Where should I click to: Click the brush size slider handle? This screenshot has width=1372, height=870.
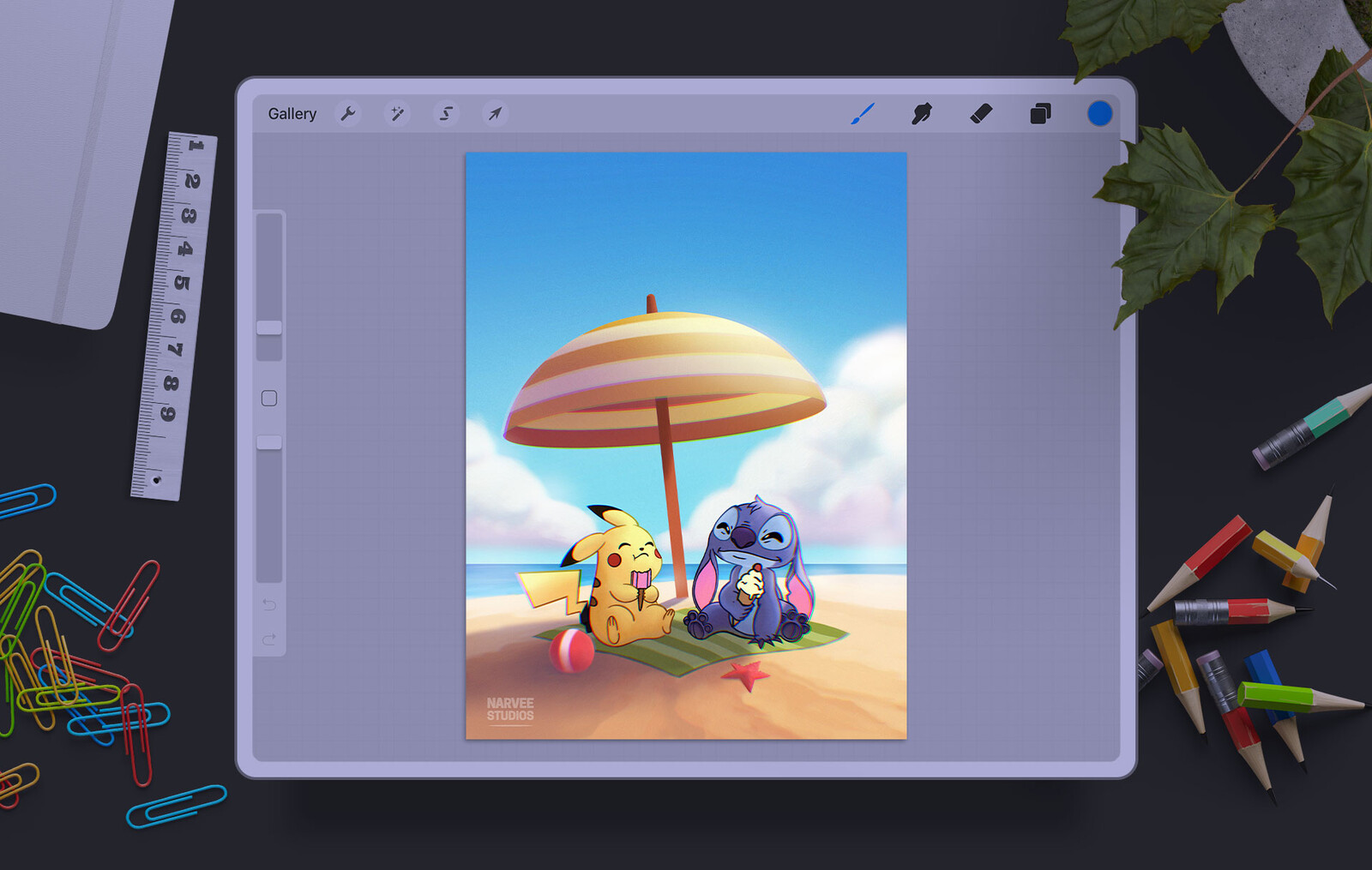[x=269, y=327]
